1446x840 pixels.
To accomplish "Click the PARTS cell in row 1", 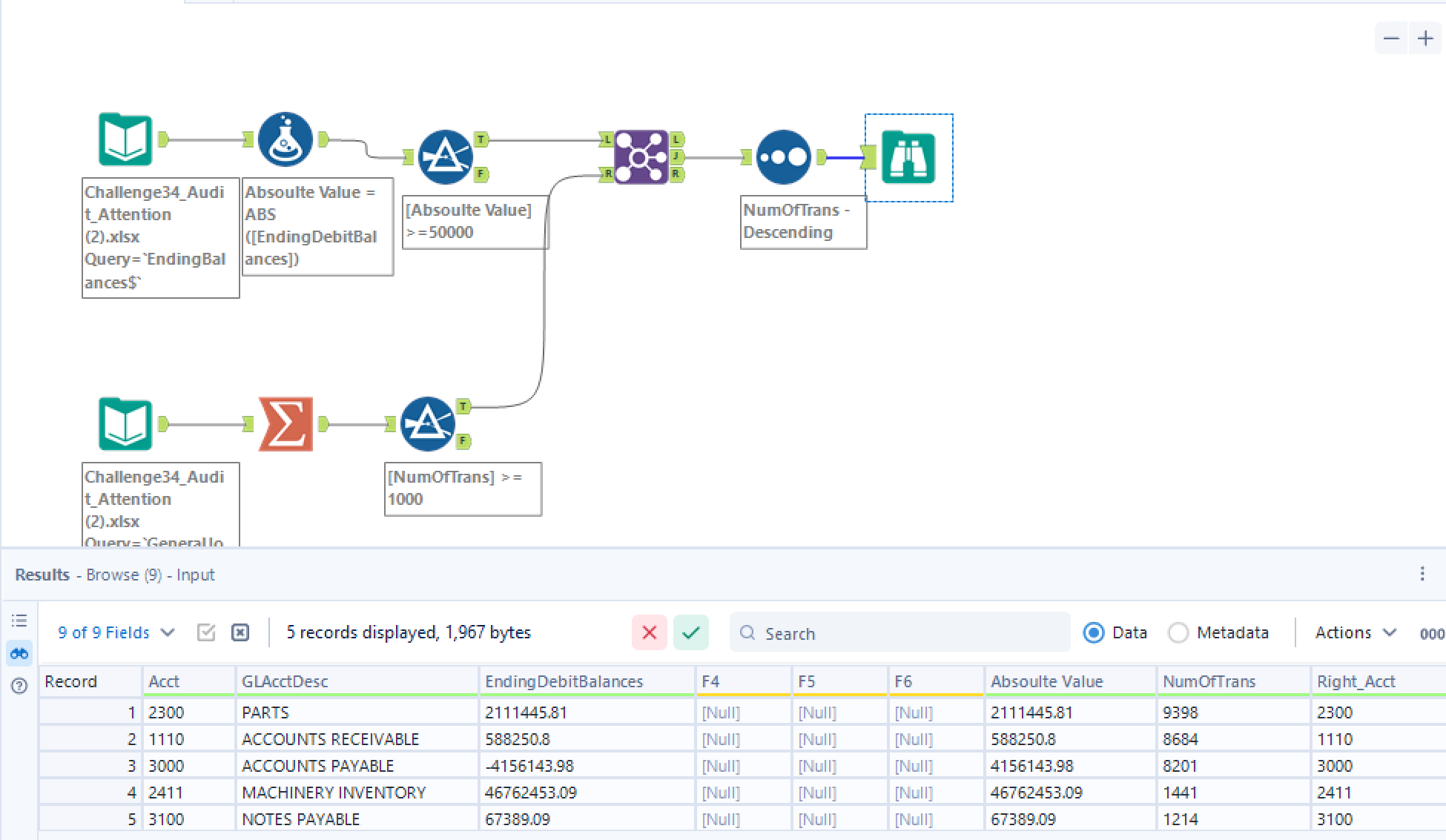I will tap(357, 712).
